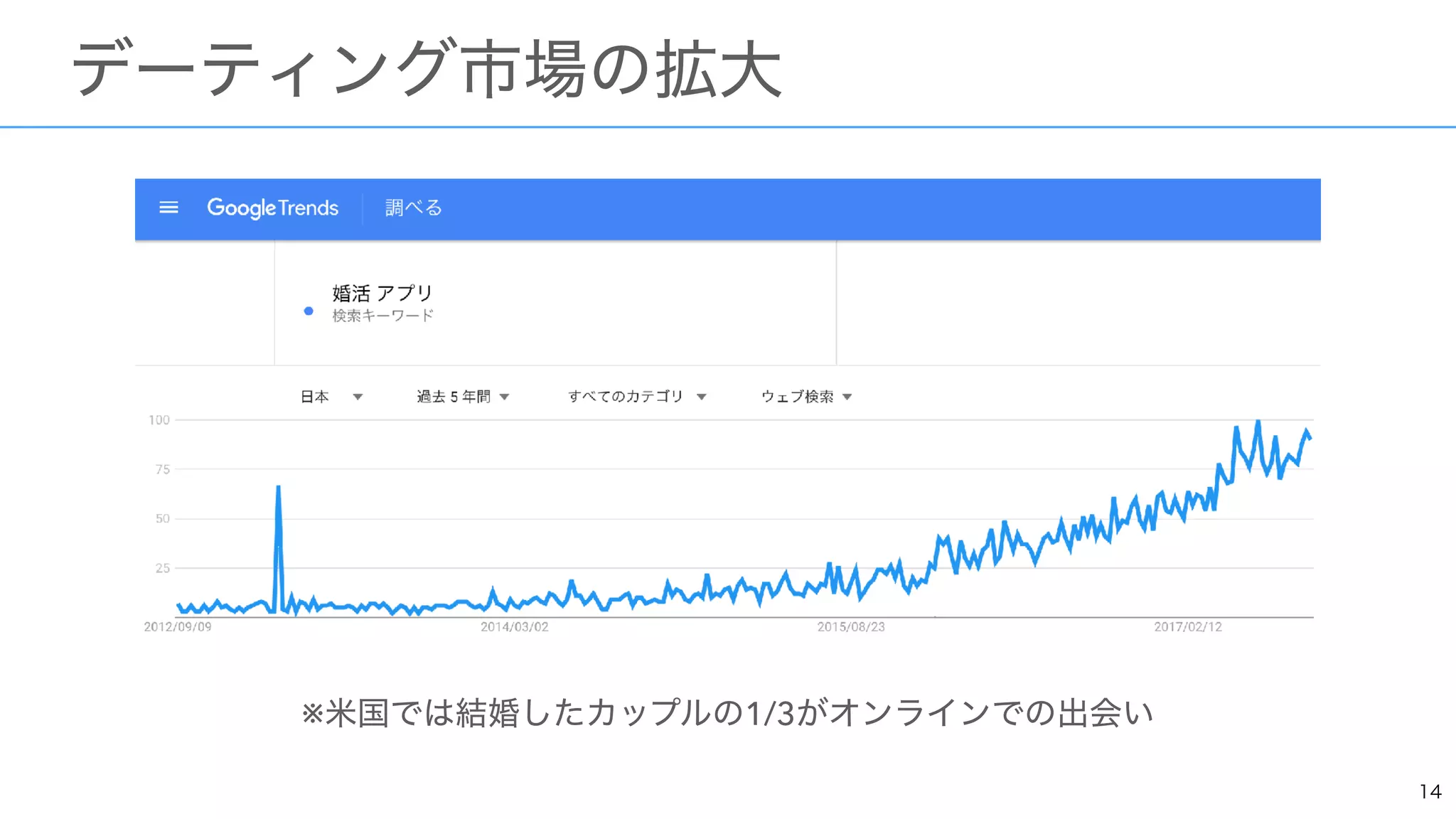The width and height of the screenshot is (1456, 819).
Task: Click the arrow icon beside ウェブ検索
Action: (x=847, y=397)
